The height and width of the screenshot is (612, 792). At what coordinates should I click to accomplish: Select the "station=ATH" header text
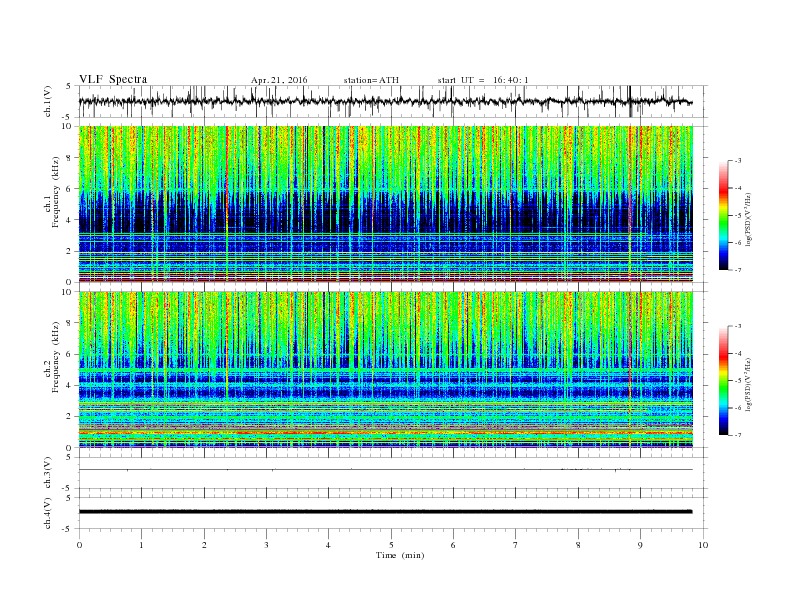tap(371, 80)
